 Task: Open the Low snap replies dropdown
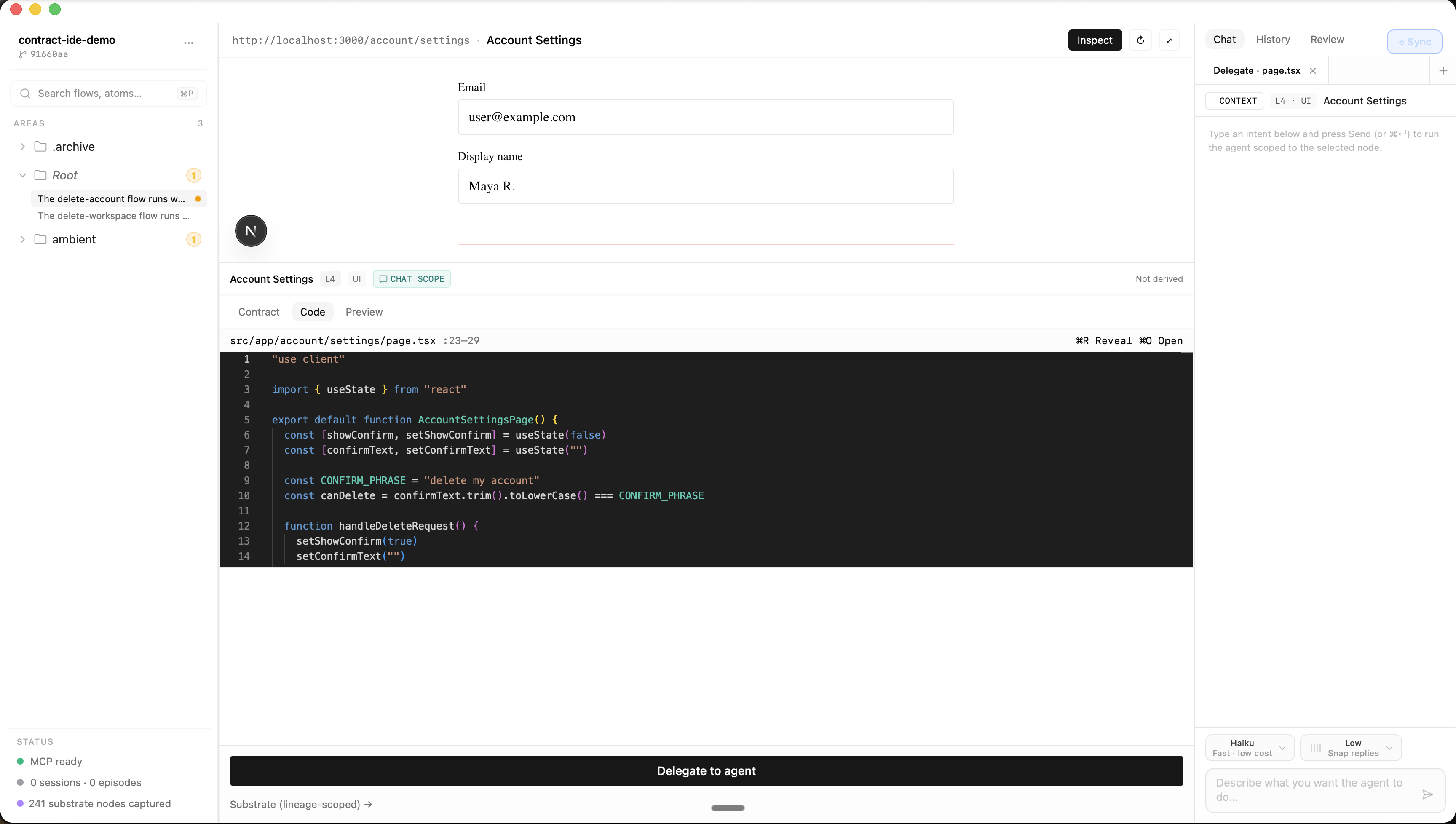pyautogui.click(x=1351, y=748)
